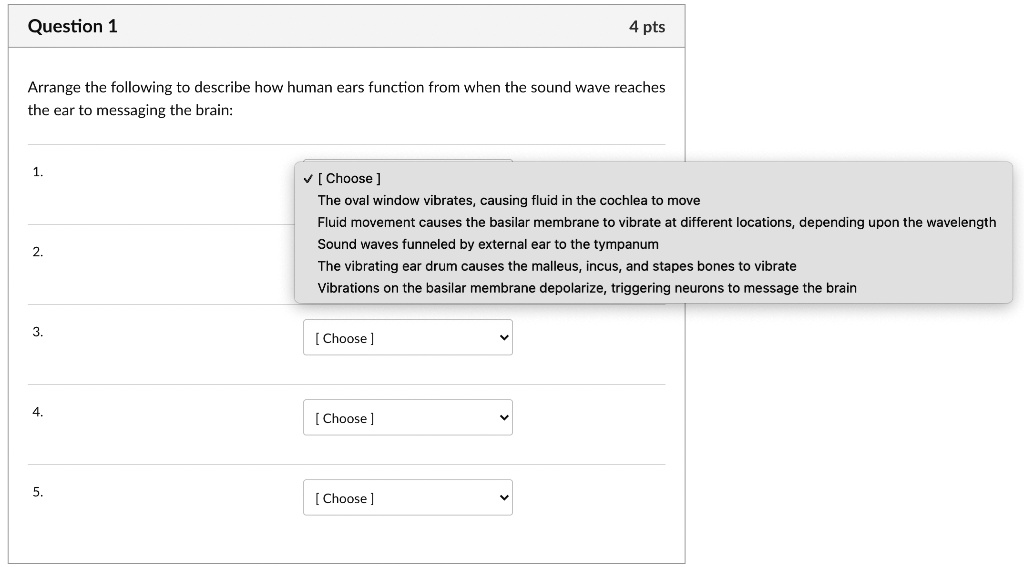This screenshot has height=567, width=1024.
Task: Click the chevron arrow on item 3 dropdown
Action: (x=504, y=338)
